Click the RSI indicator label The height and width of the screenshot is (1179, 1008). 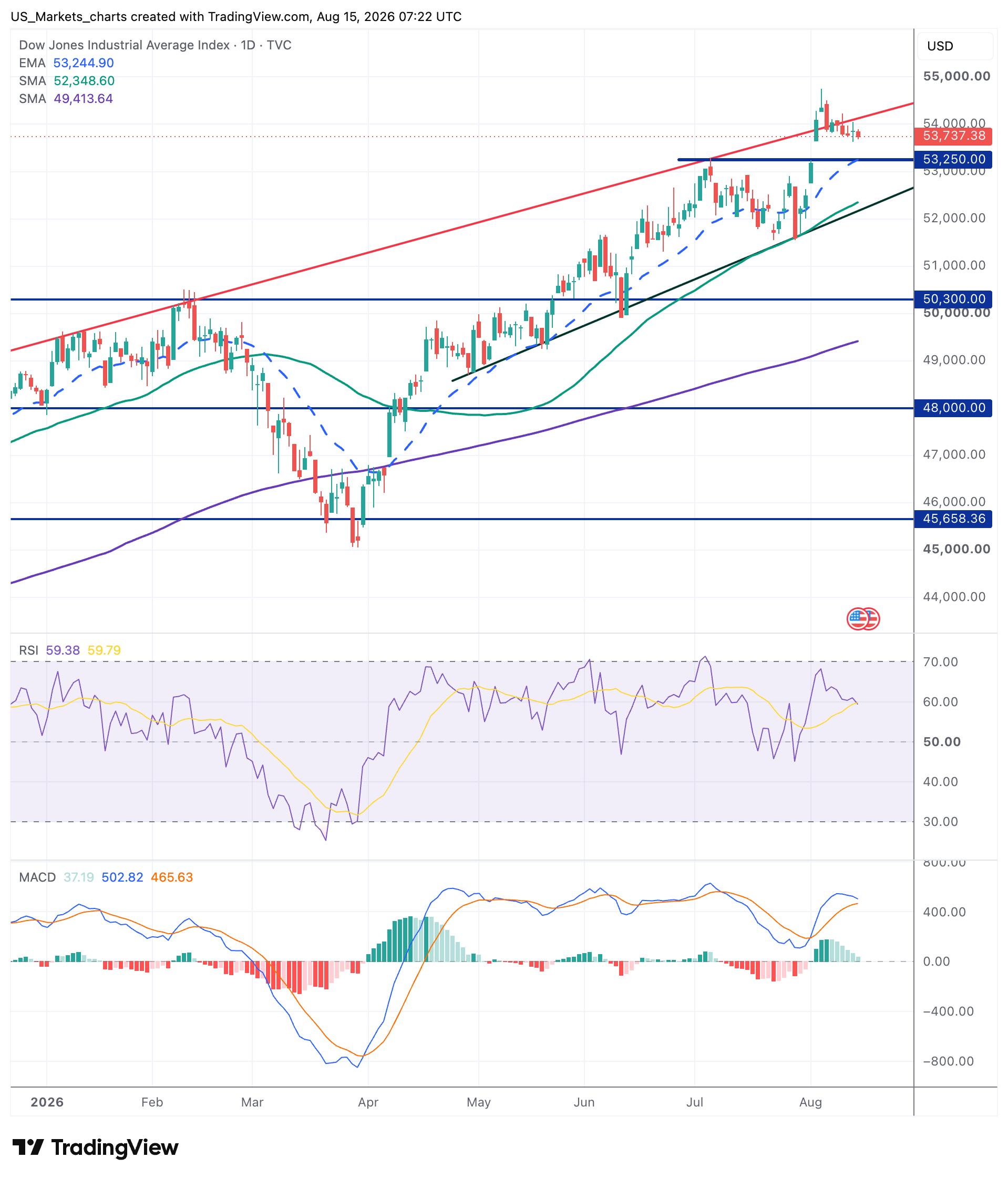tap(28, 650)
